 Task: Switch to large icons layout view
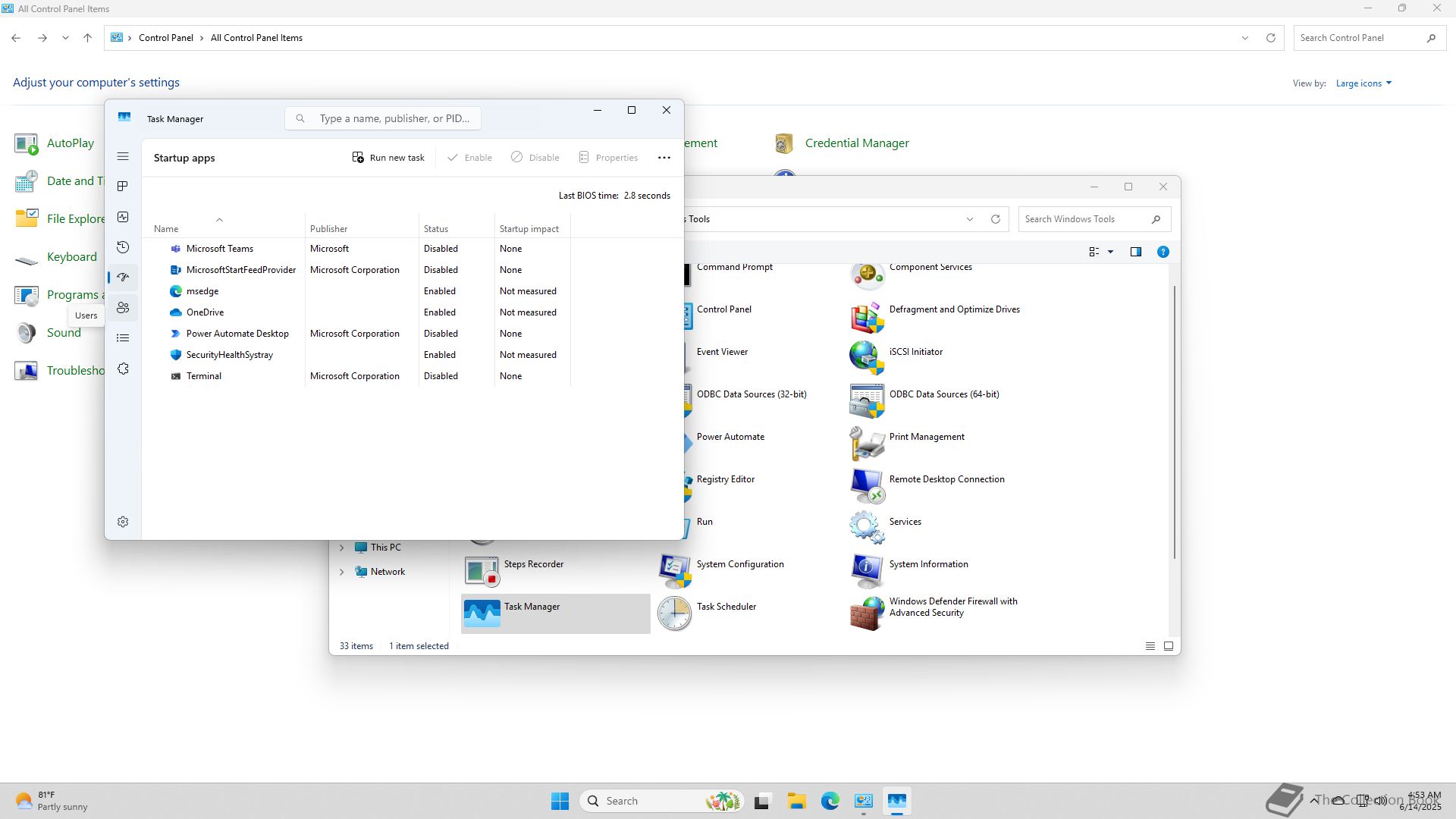(x=1169, y=646)
